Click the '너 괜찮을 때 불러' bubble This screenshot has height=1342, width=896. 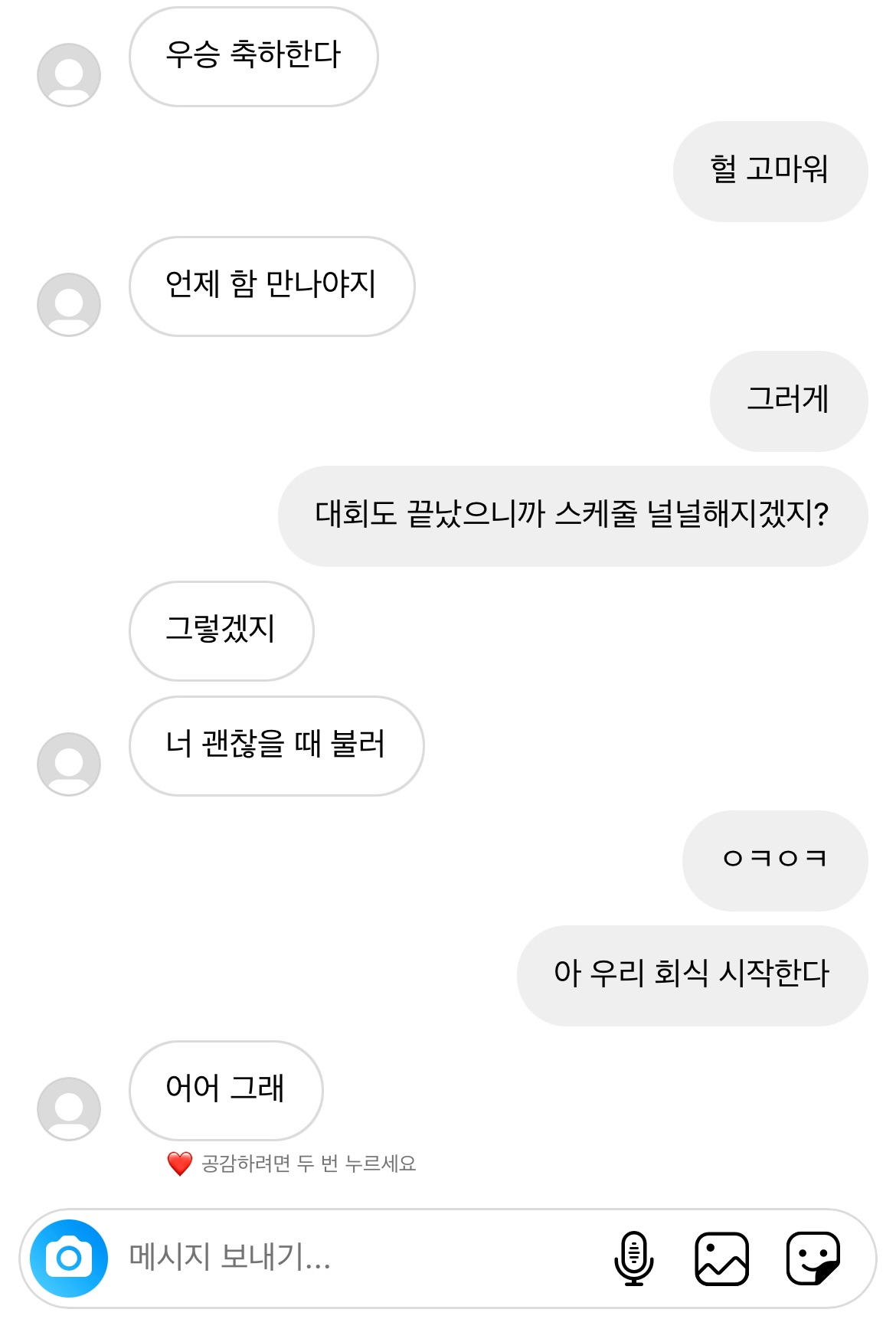tap(276, 746)
